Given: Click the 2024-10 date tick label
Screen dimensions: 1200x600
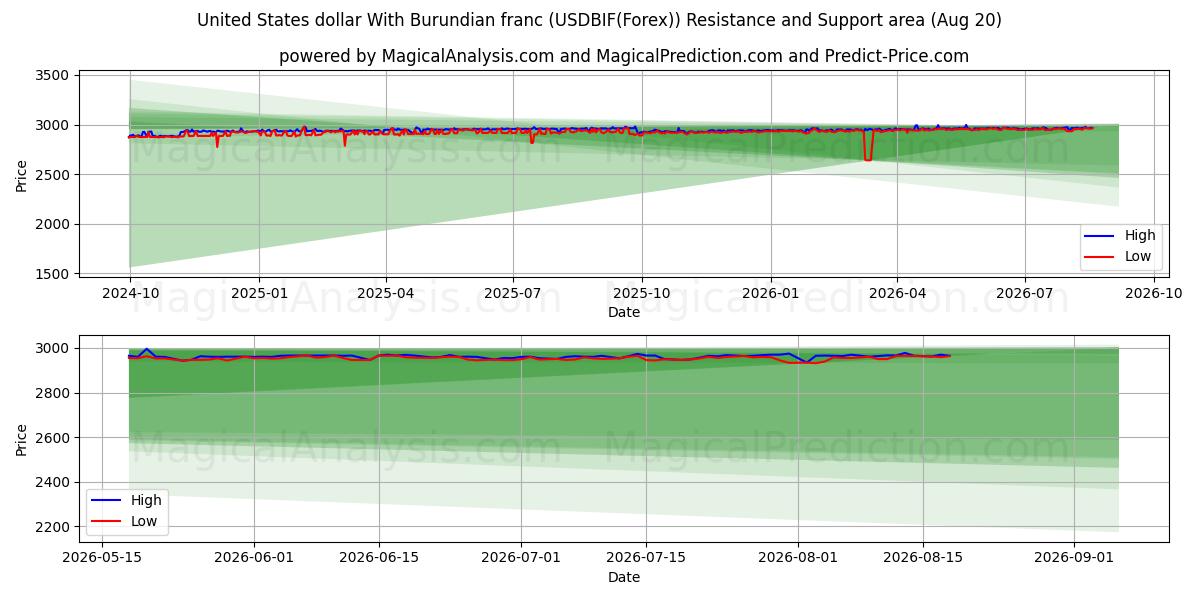Looking at the screenshot, I should pyautogui.click(x=130, y=294).
